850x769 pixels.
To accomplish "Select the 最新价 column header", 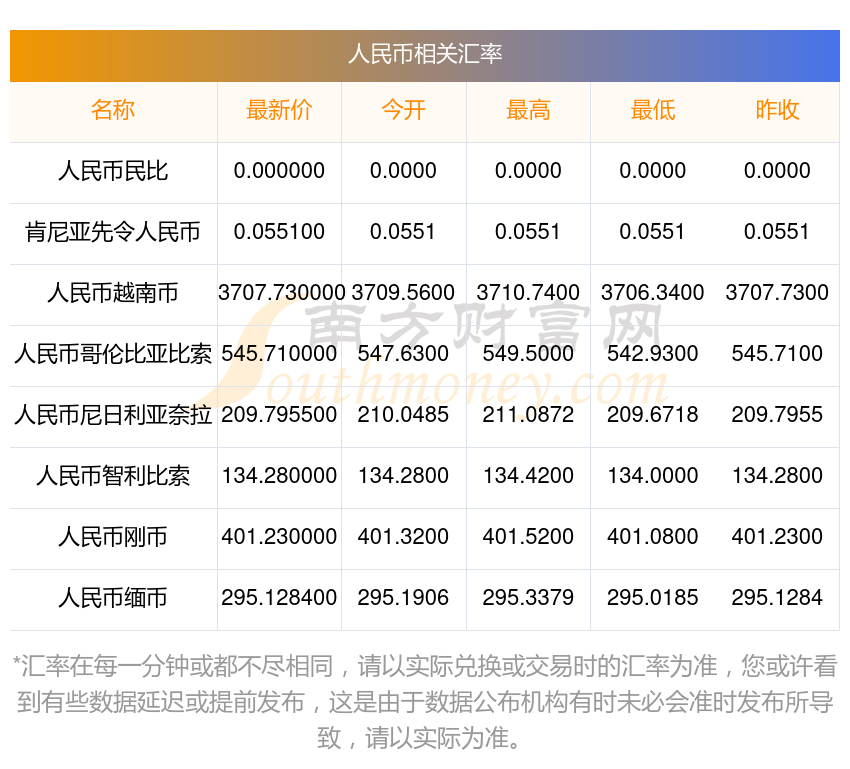I will tap(279, 110).
